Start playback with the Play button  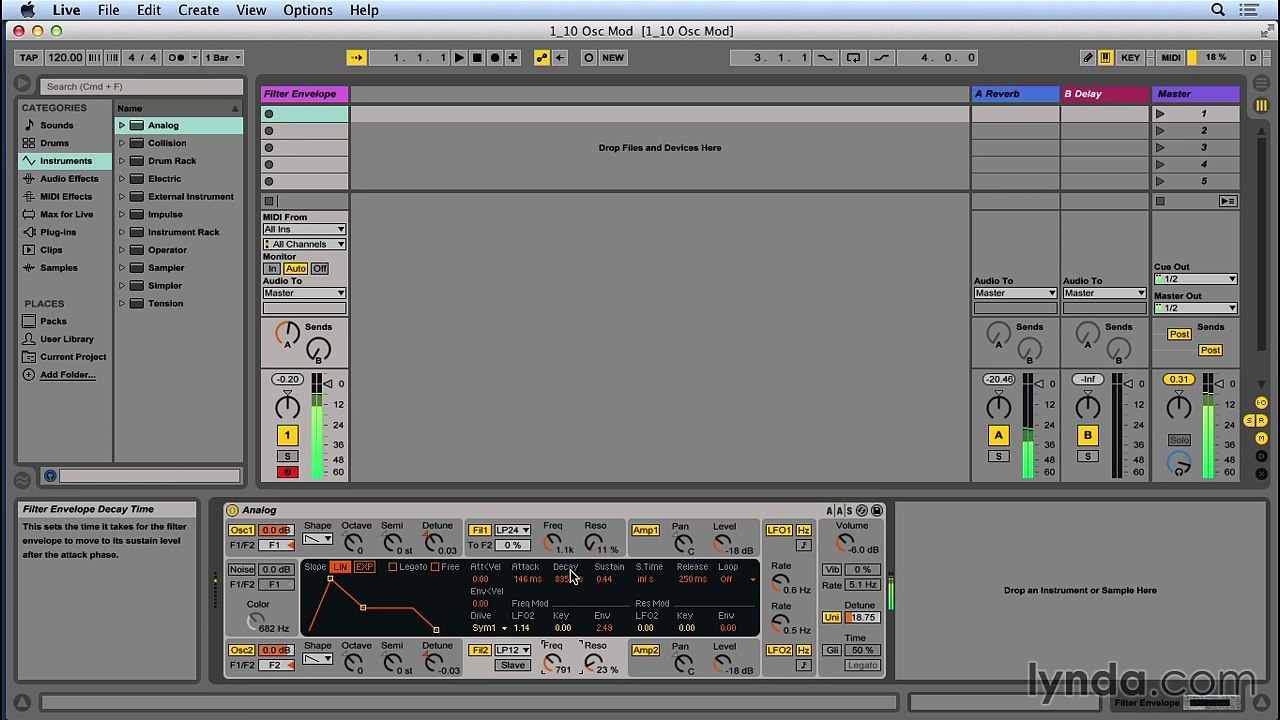459,58
